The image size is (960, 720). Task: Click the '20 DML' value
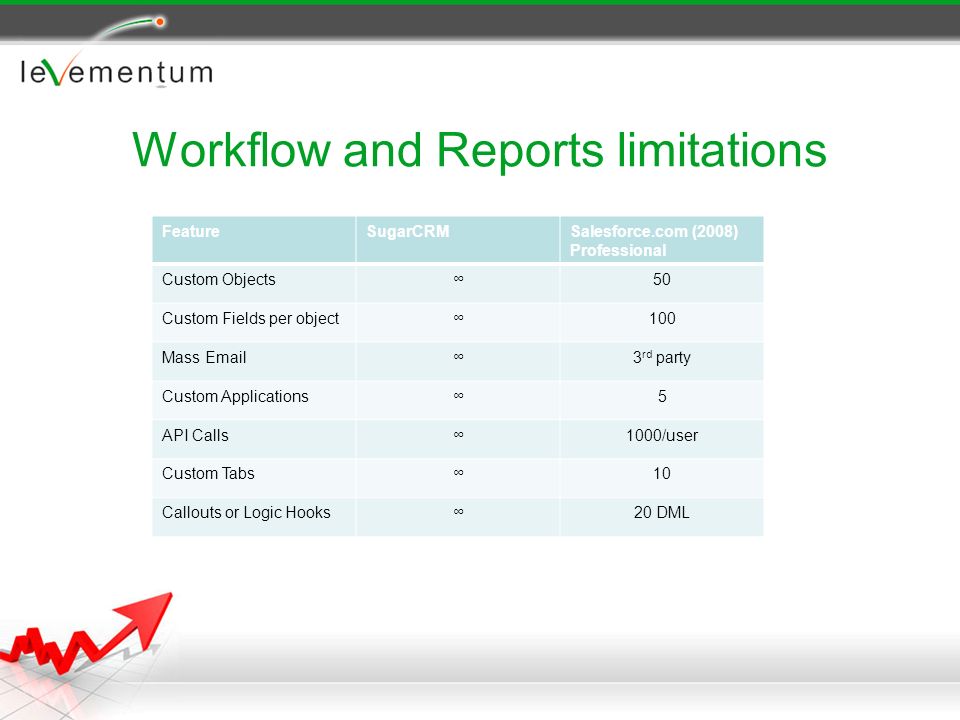pyautogui.click(x=662, y=513)
